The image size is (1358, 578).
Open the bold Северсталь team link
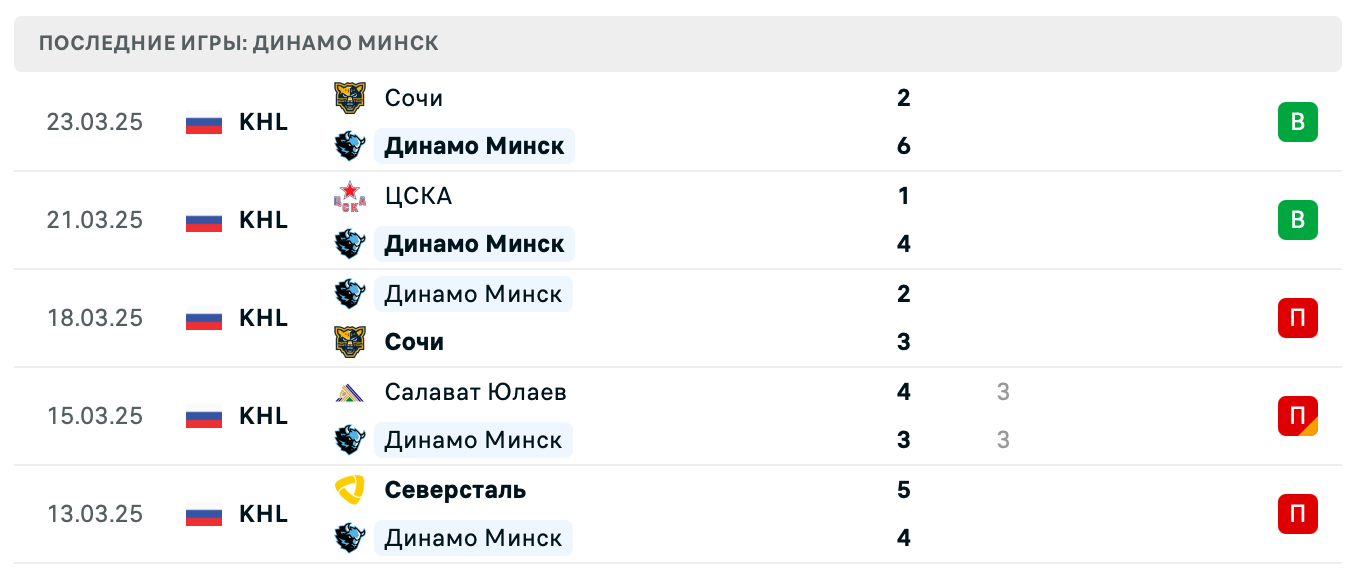click(x=455, y=490)
